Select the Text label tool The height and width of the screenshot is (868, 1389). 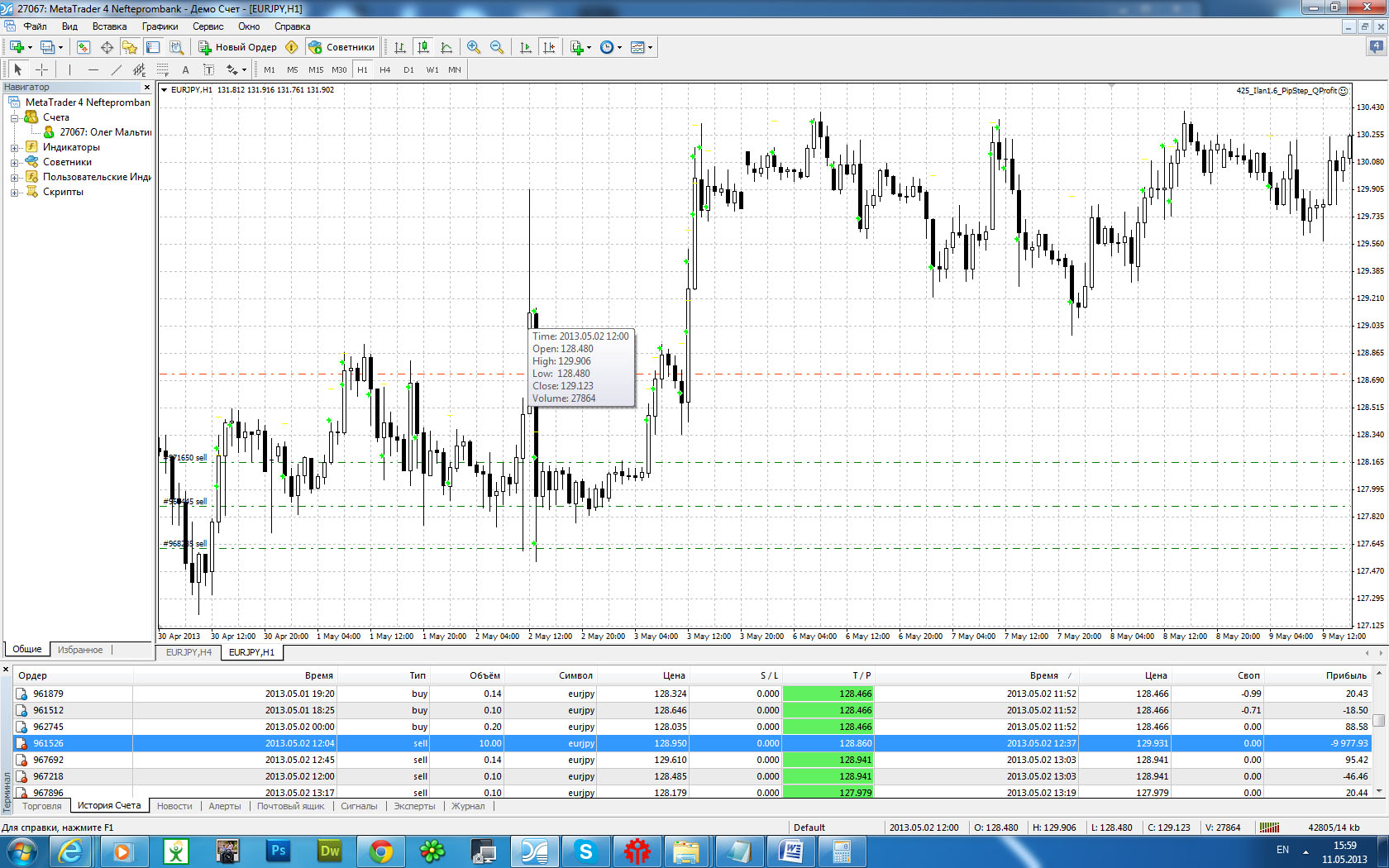[185, 69]
